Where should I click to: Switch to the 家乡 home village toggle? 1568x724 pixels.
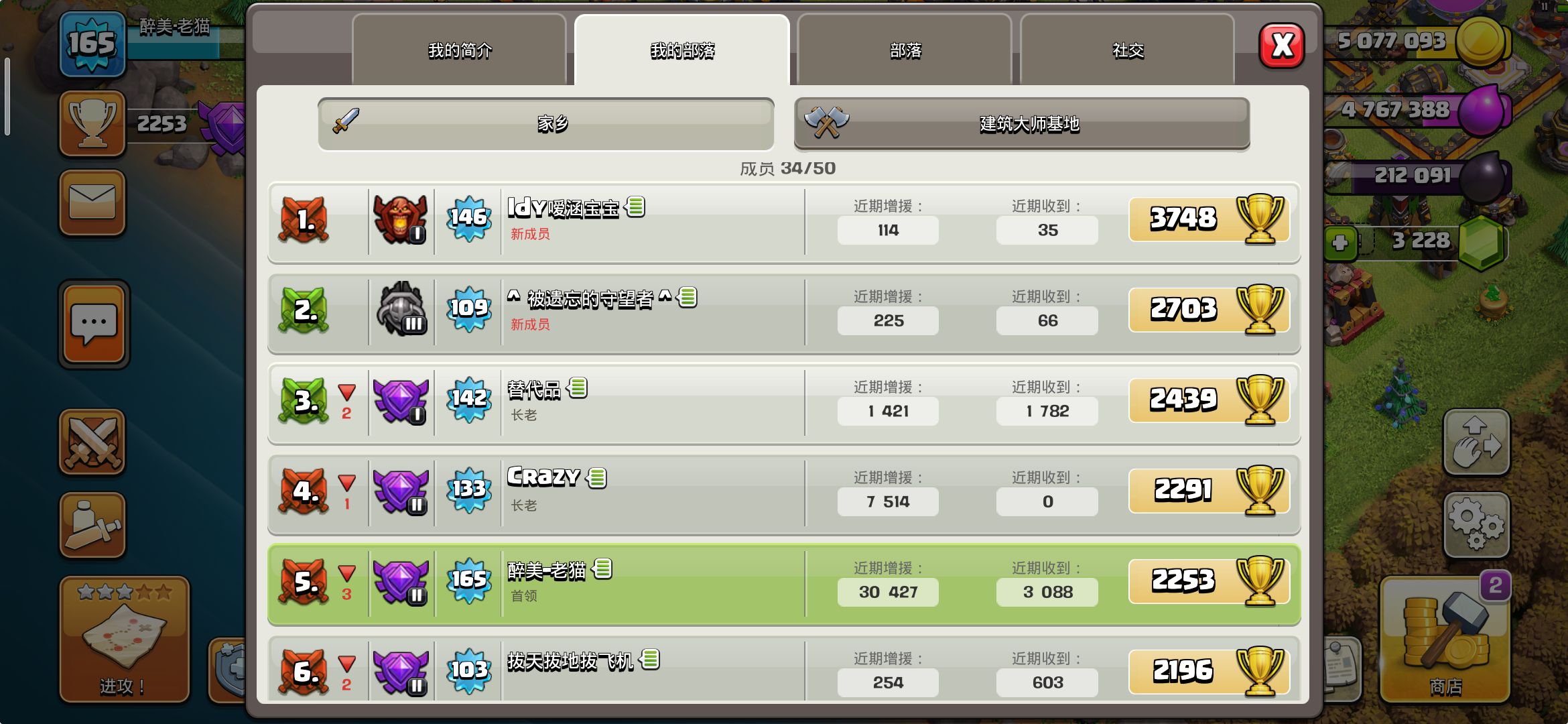pos(546,124)
